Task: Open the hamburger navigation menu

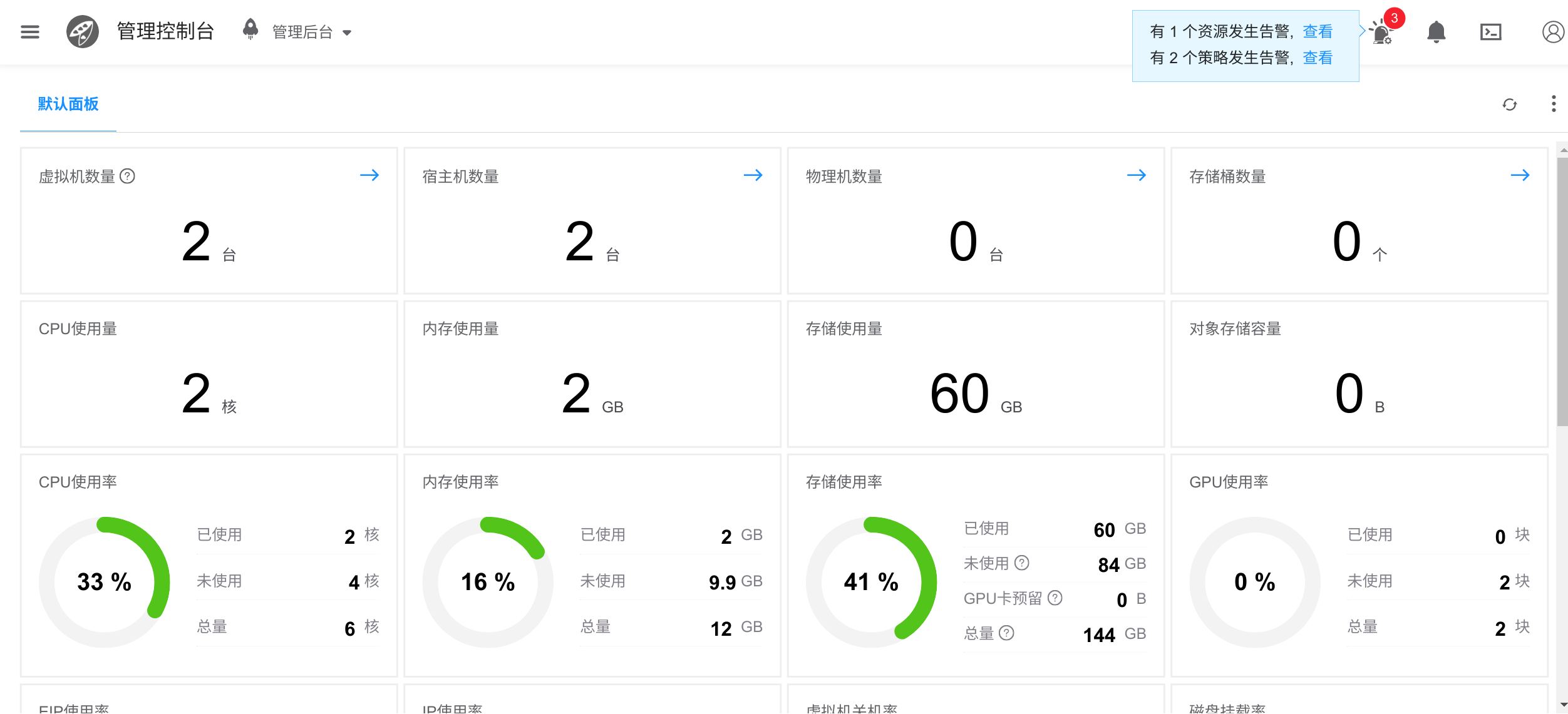Action: [x=29, y=32]
